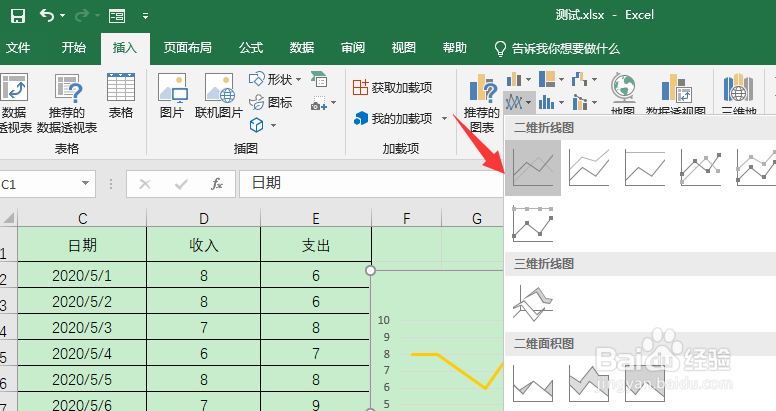The height and width of the screenshot is (411, 776).
Task: Switch to the 帮助 tab
Action: pos(455,48)
